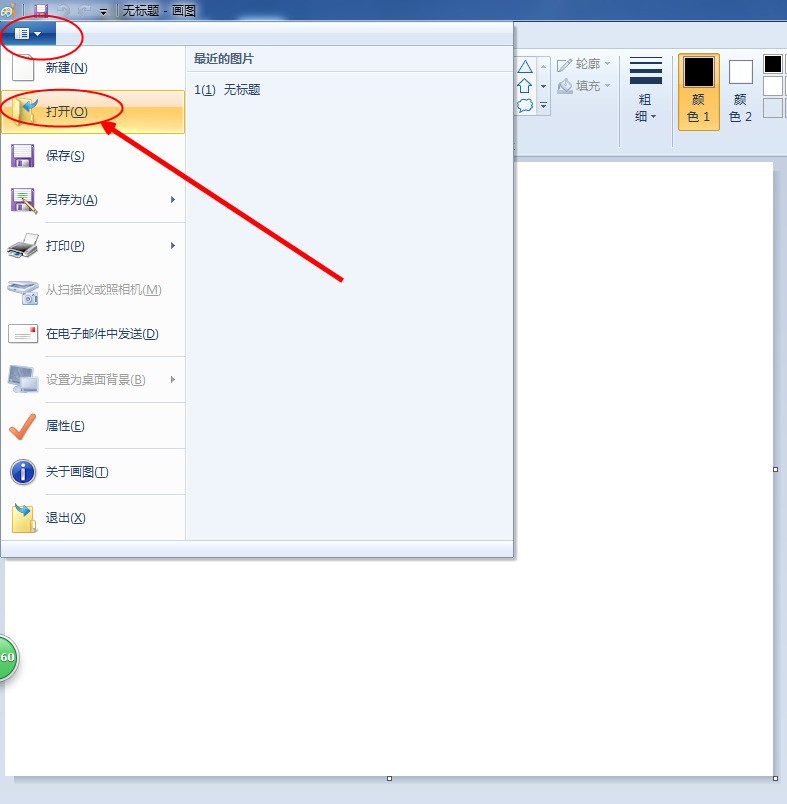Screen dimensions: 787x804
Task: Click the canvas bottom-center resize handle
Action: click(x=390, y=778)
